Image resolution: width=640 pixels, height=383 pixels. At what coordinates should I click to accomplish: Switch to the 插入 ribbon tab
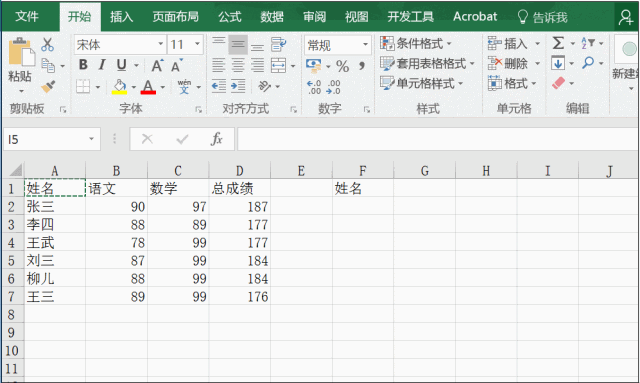pyautogui.click(x=122, y=17)
